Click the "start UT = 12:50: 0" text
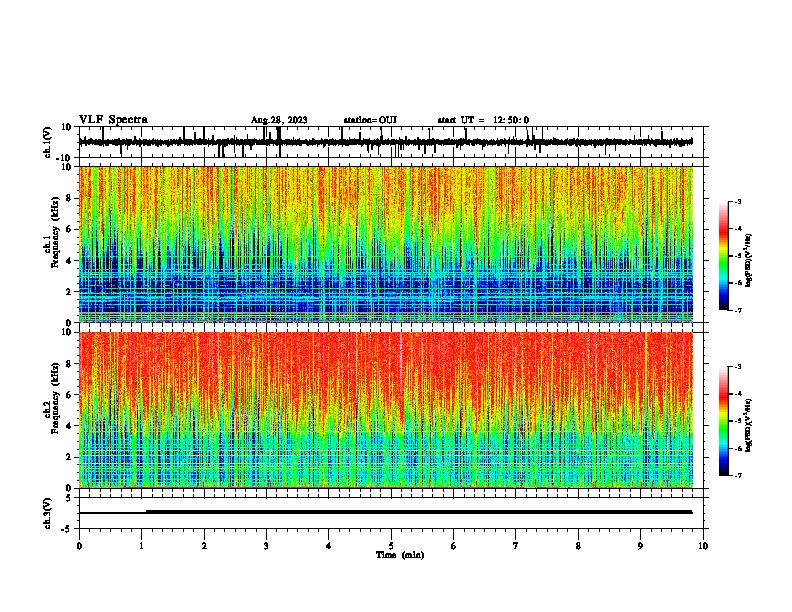The height and width of the screenshot is (612, 792). pyautogui.click(x=483, y=120)
